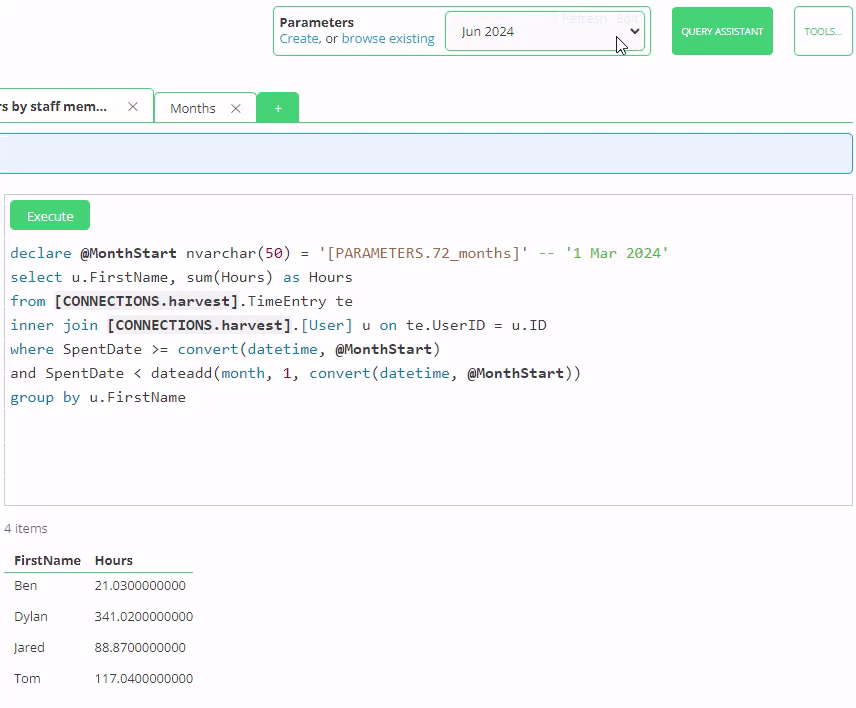Screen dimensions: 856x708
Task: Close the 'by staff mem...' query tab
Action: point(133,104)
